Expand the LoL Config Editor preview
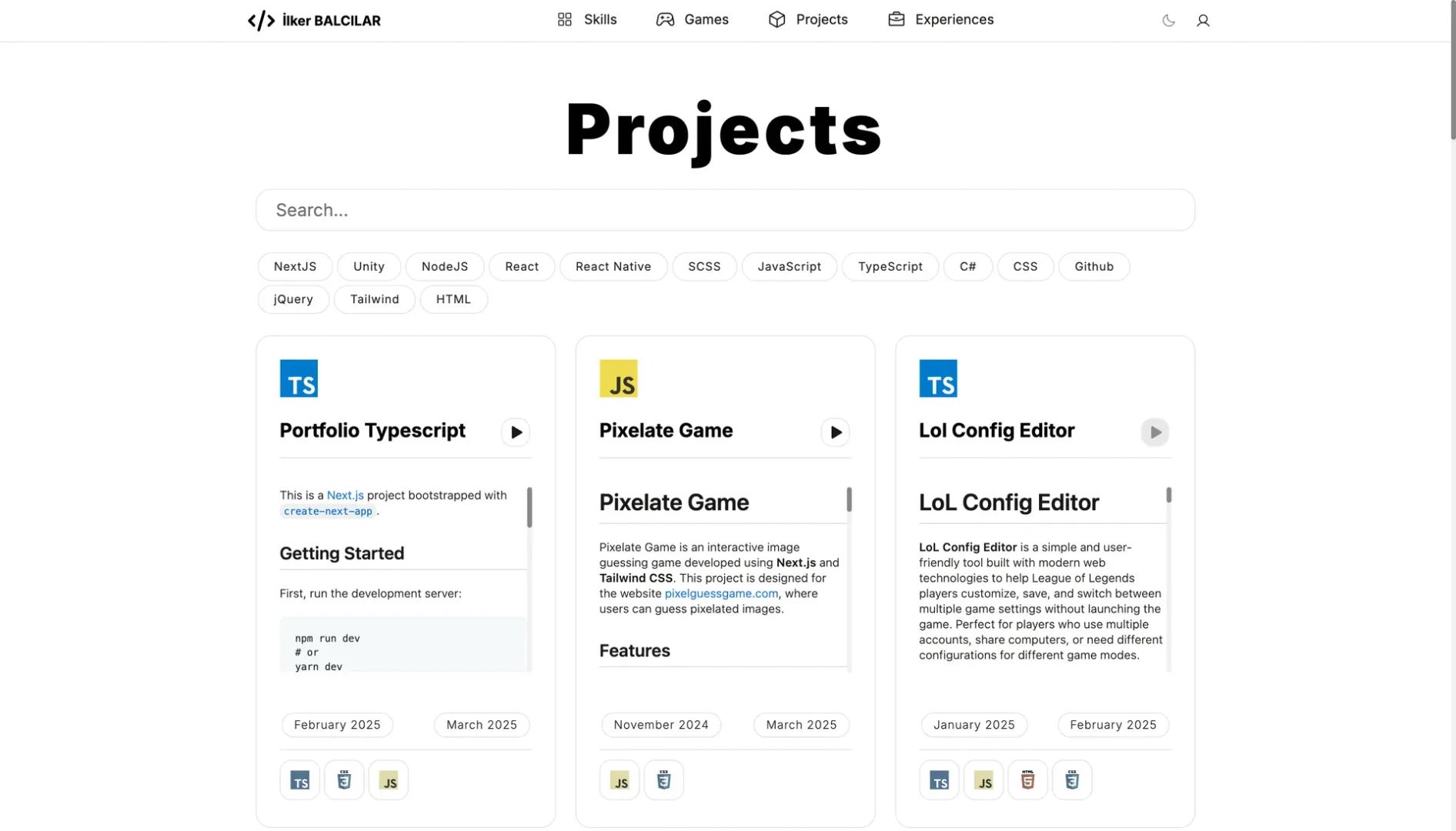This screenshot has width=1456, height=831. (x=1154, y=432)
